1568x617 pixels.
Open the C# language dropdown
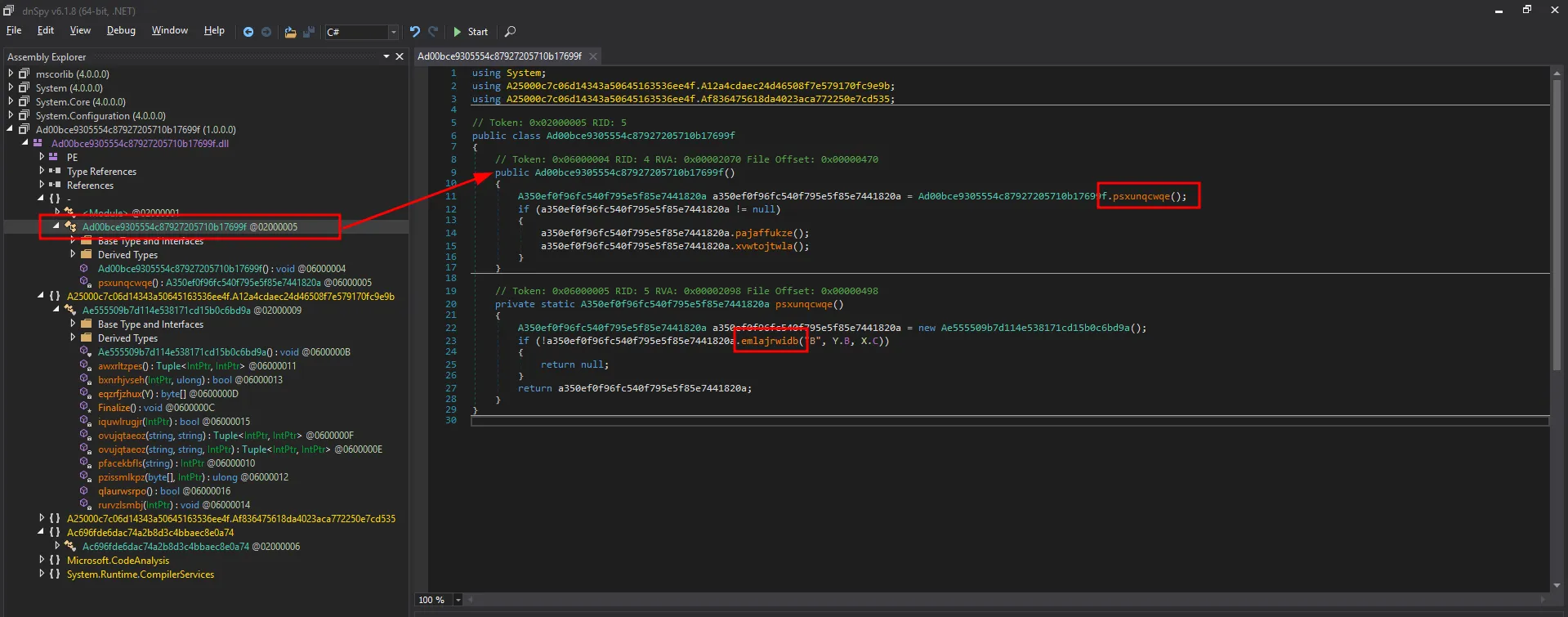393,32
